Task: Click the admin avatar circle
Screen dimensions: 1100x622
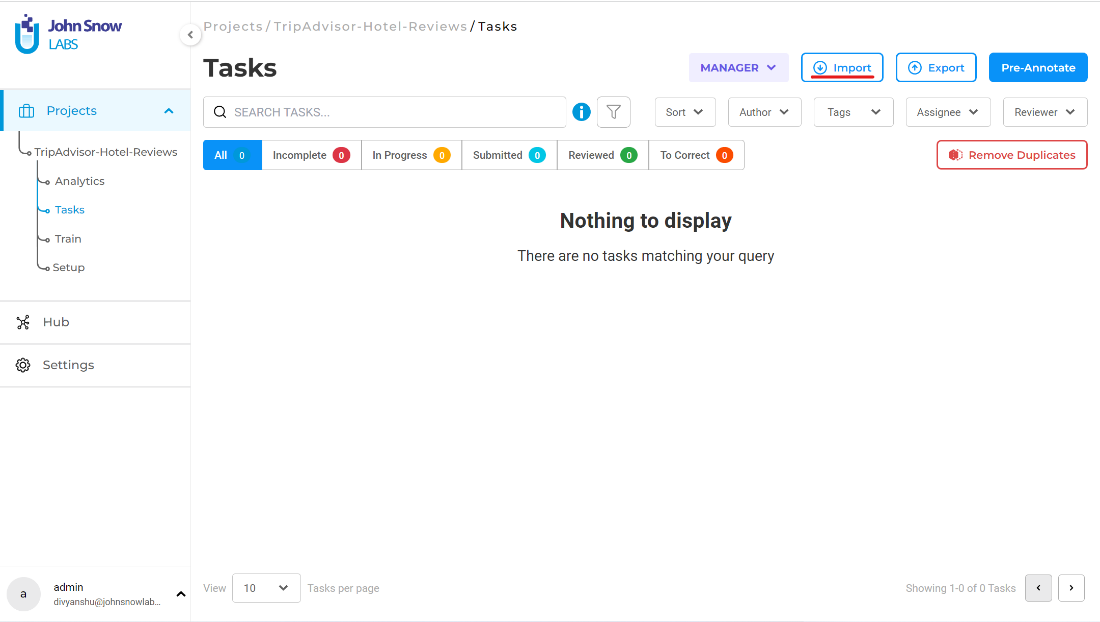Action: click(24, 594)
